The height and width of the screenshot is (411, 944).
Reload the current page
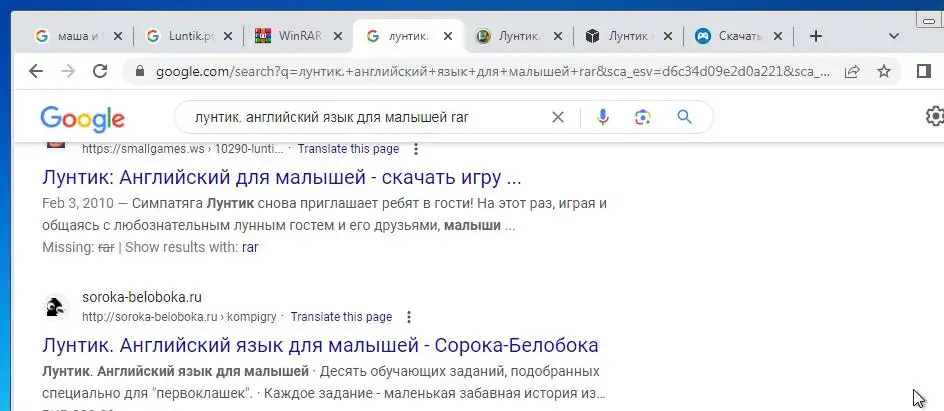[100, 71]
